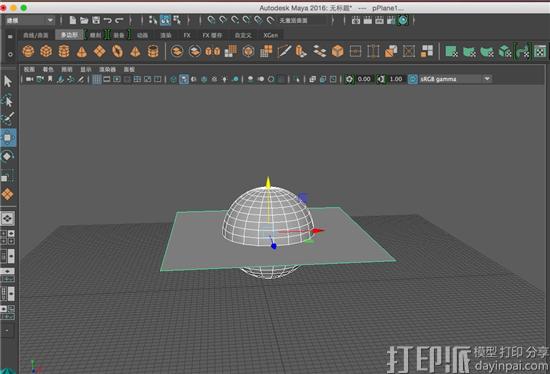Viewport: 550px width, 374px height.
Task: Add a polygon torus from the shelf
Action: point(118,51)
